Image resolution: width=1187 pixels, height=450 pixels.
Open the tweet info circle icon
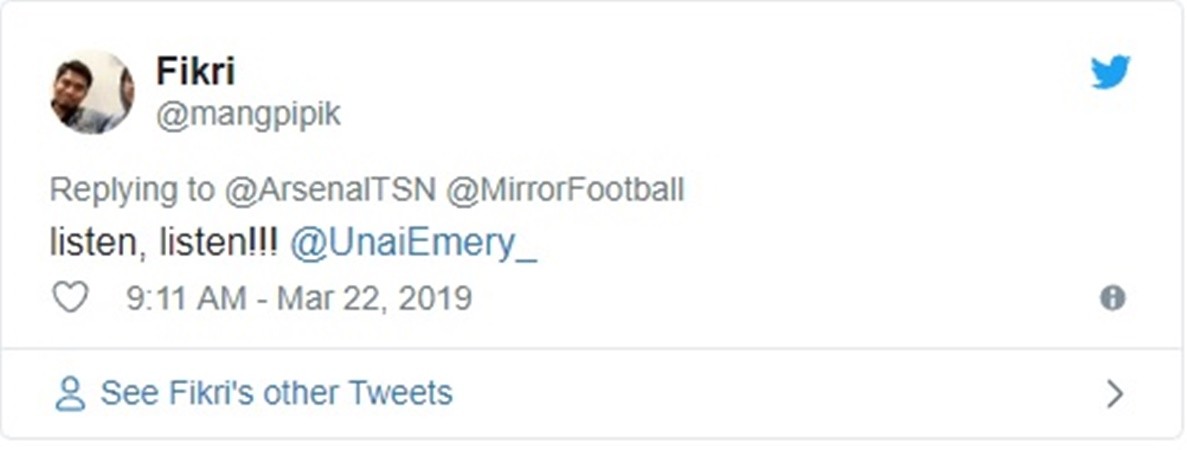tap(1112, 298)
